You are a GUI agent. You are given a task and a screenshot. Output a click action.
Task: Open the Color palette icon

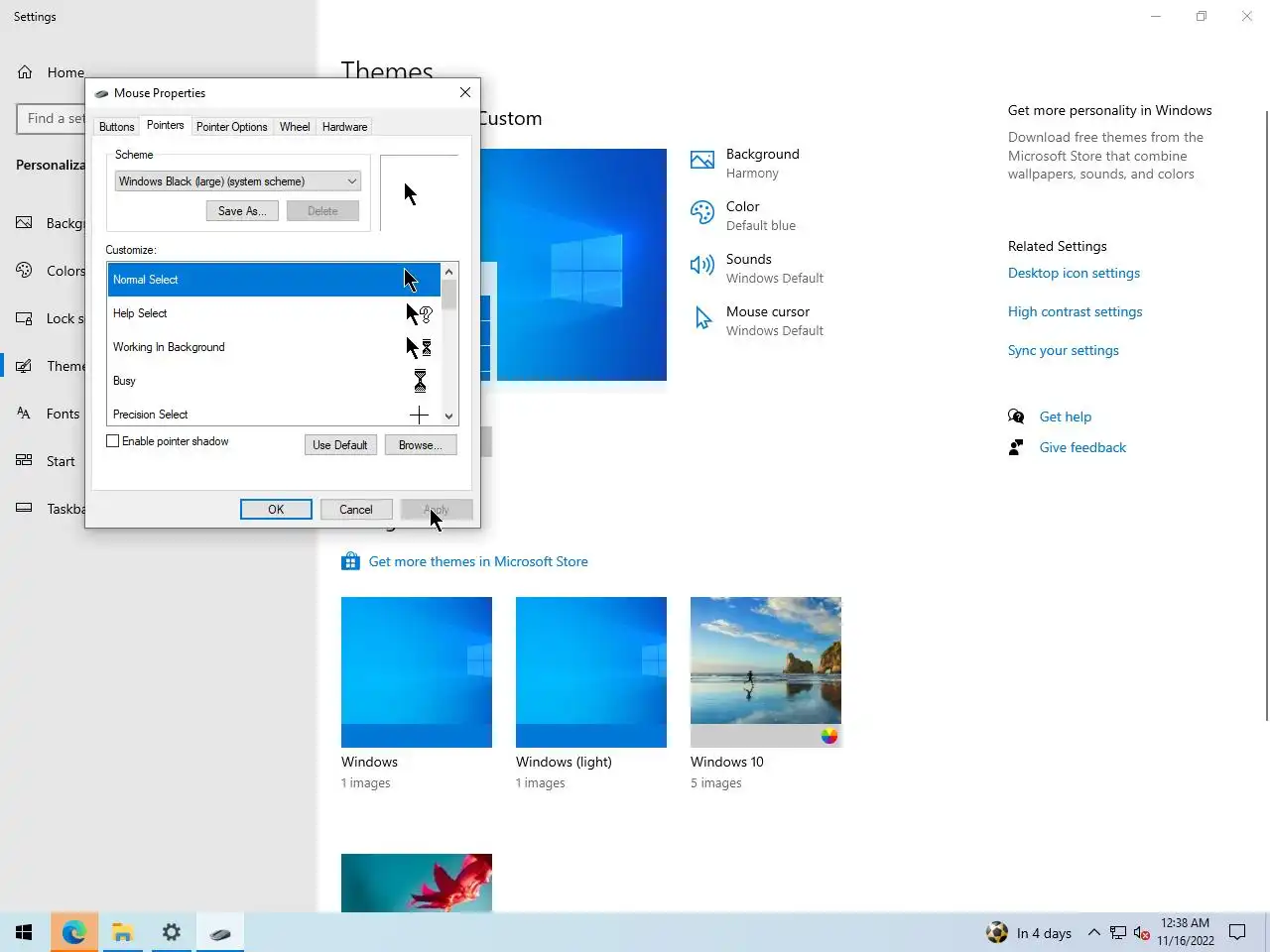[x=702, y=212]
